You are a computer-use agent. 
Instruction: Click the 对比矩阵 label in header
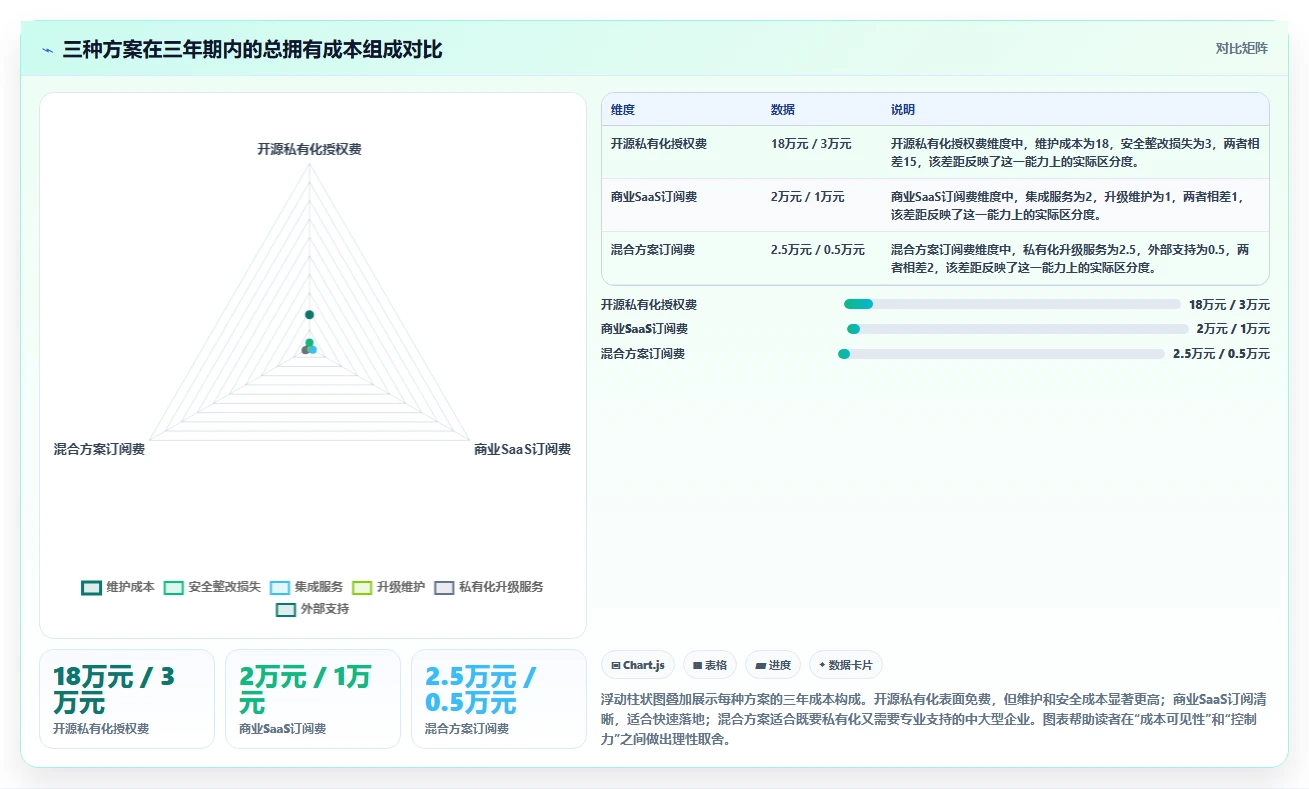coord(1242,48)
